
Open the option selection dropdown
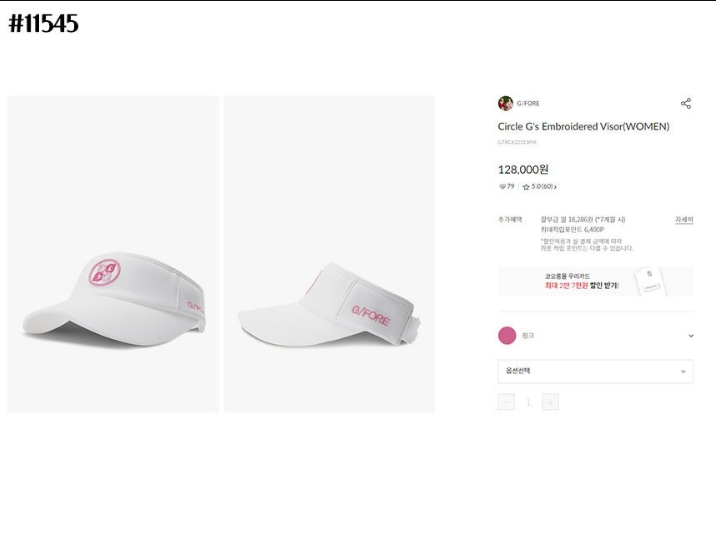pos(595,371)
